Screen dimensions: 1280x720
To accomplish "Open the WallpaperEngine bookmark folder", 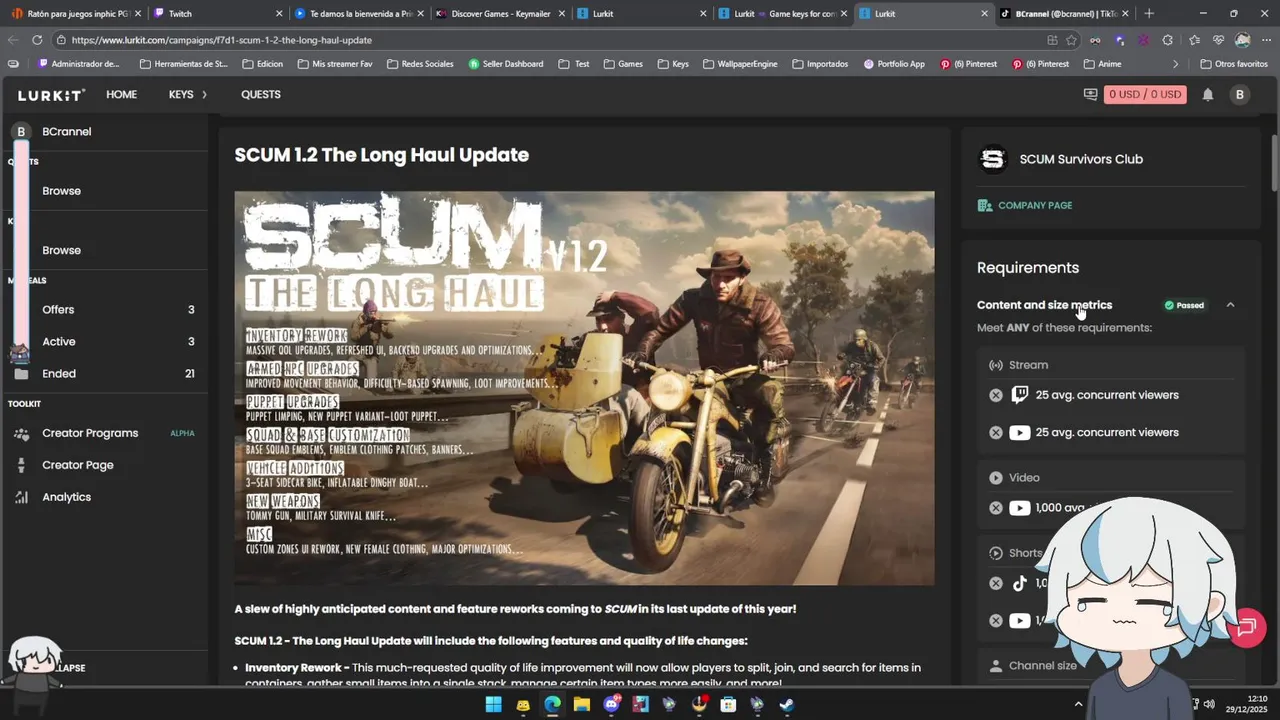I will pyautogui.click(x=740, y=64).
